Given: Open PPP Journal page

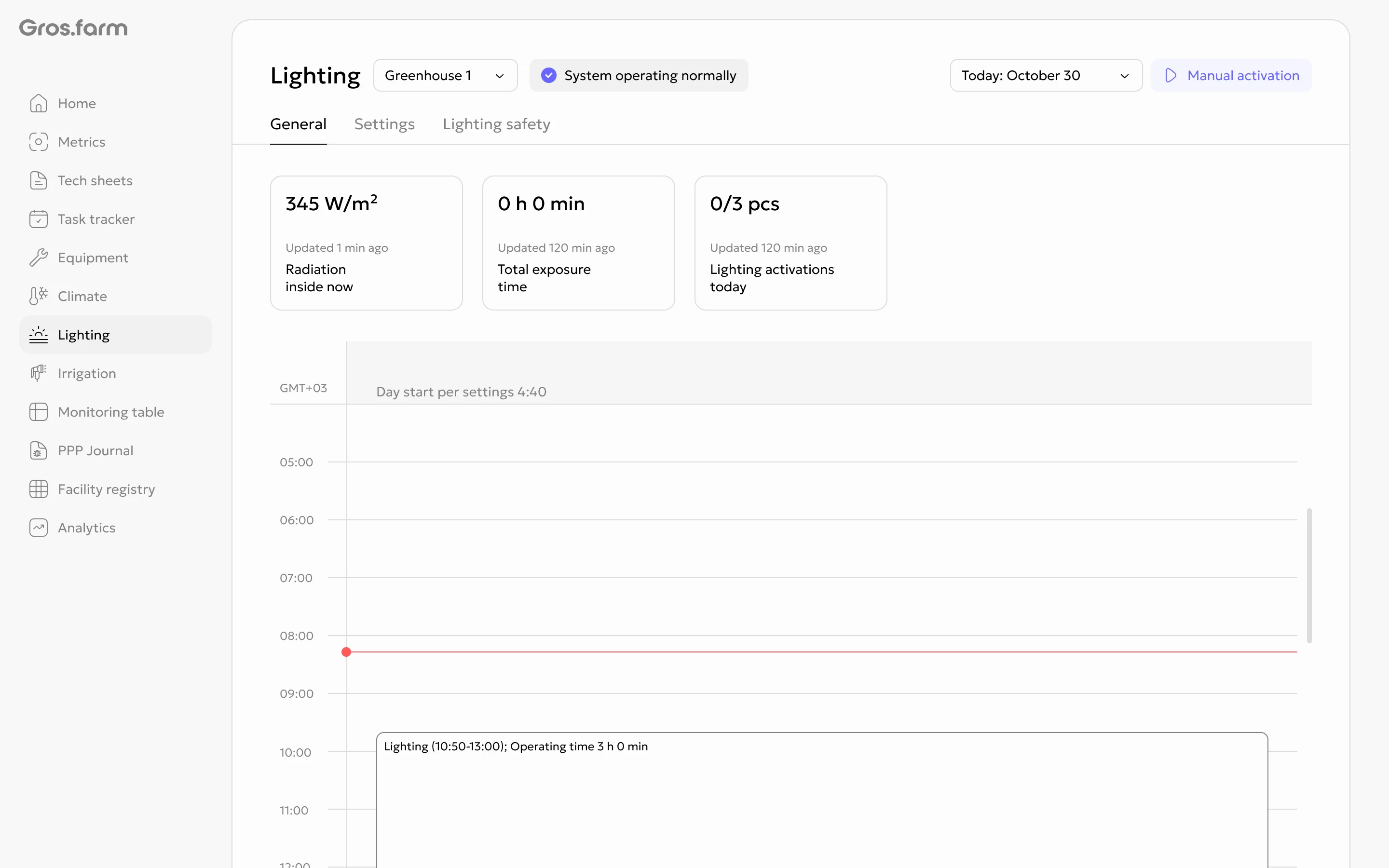Looking at the screenshot, I should coord(115,450).
